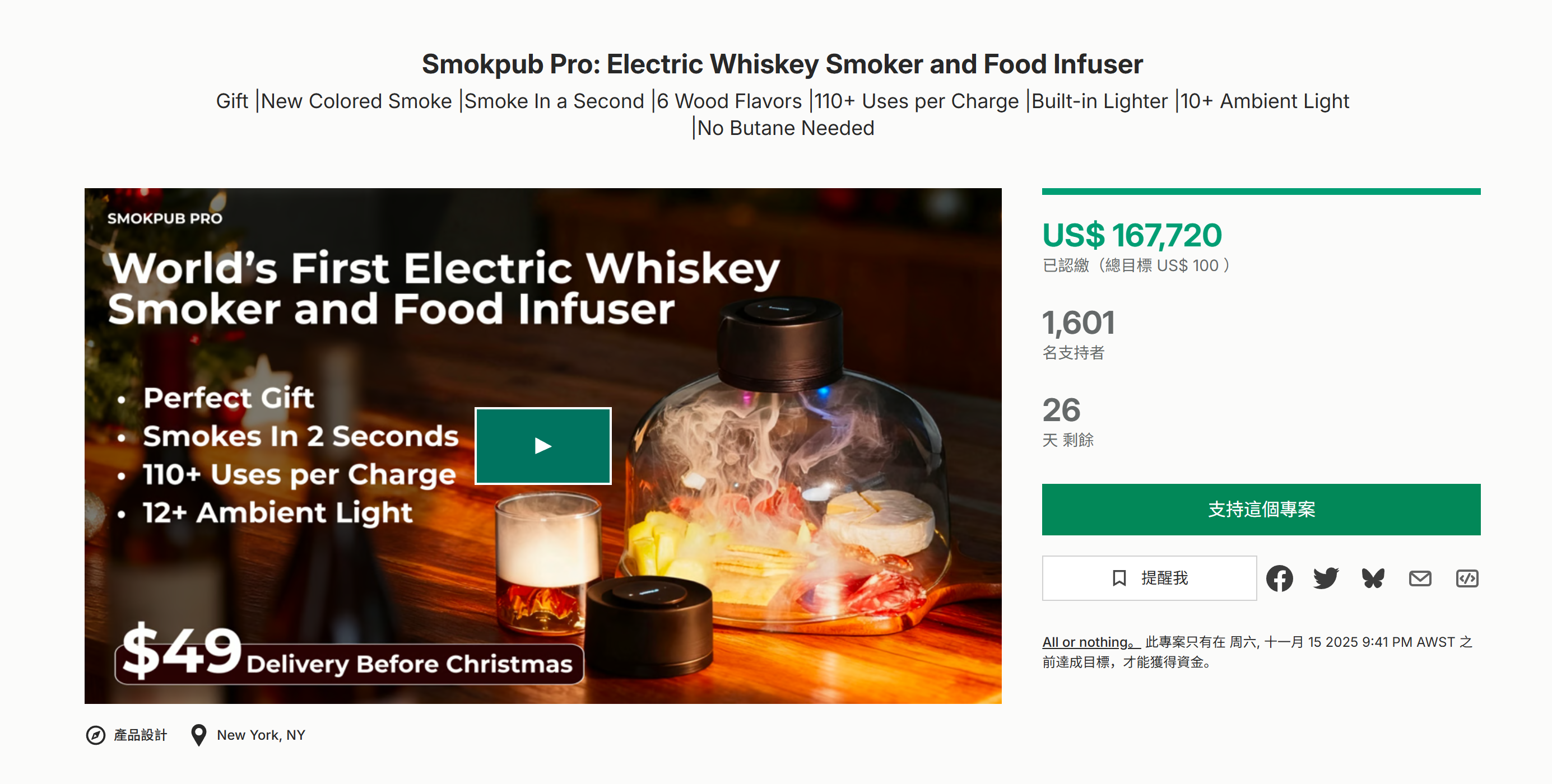Click the bookmark icon inside the remind button
Viewport: 1552px width, 784px height.
click(x=1119, y=578)
